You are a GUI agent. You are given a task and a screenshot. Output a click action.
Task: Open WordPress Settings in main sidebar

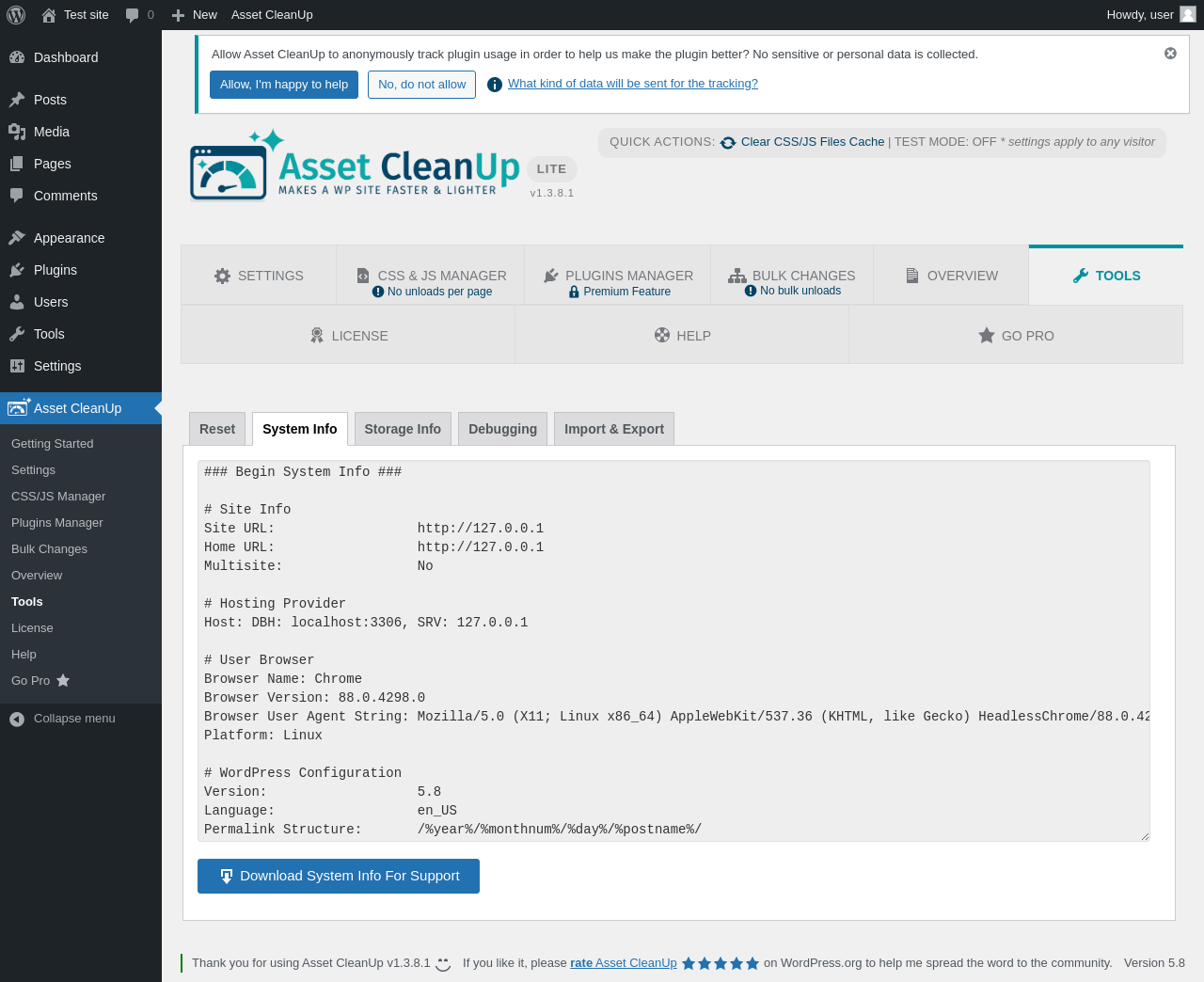click(81, 366)
